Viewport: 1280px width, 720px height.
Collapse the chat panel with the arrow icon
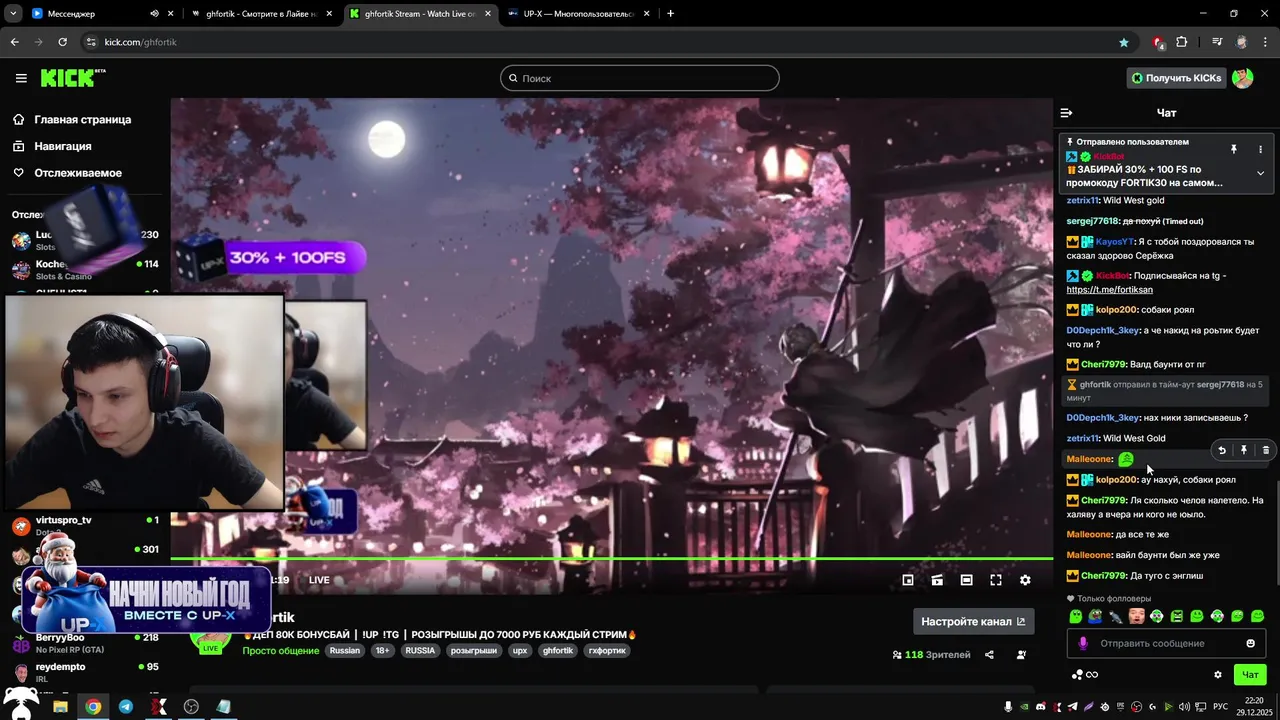point(1066,113)
